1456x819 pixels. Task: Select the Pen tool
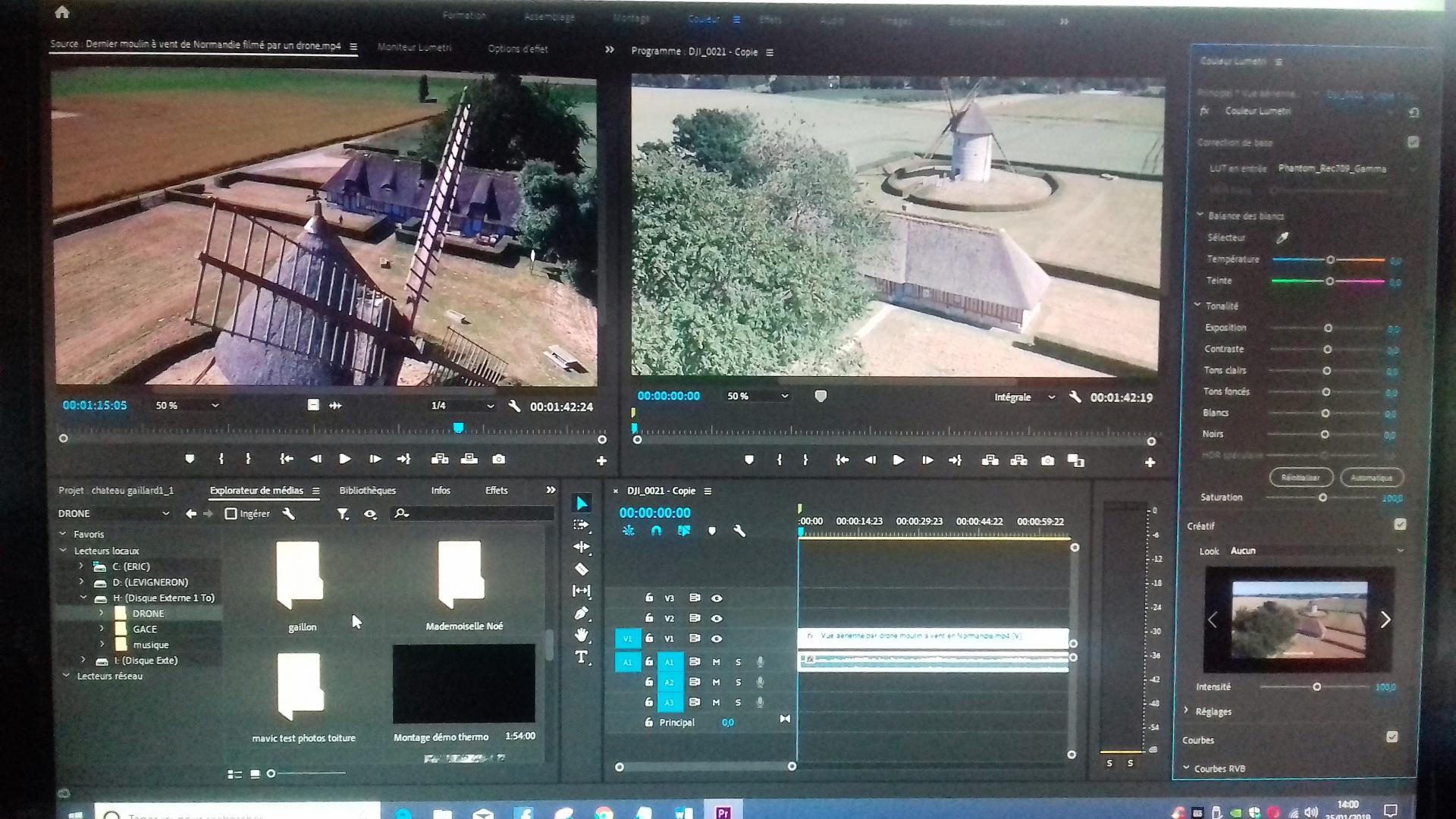coord(582,613)
